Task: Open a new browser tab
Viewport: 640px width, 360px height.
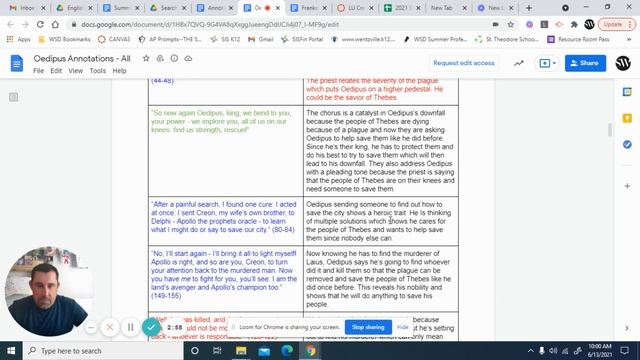Action: click(529, 8)
